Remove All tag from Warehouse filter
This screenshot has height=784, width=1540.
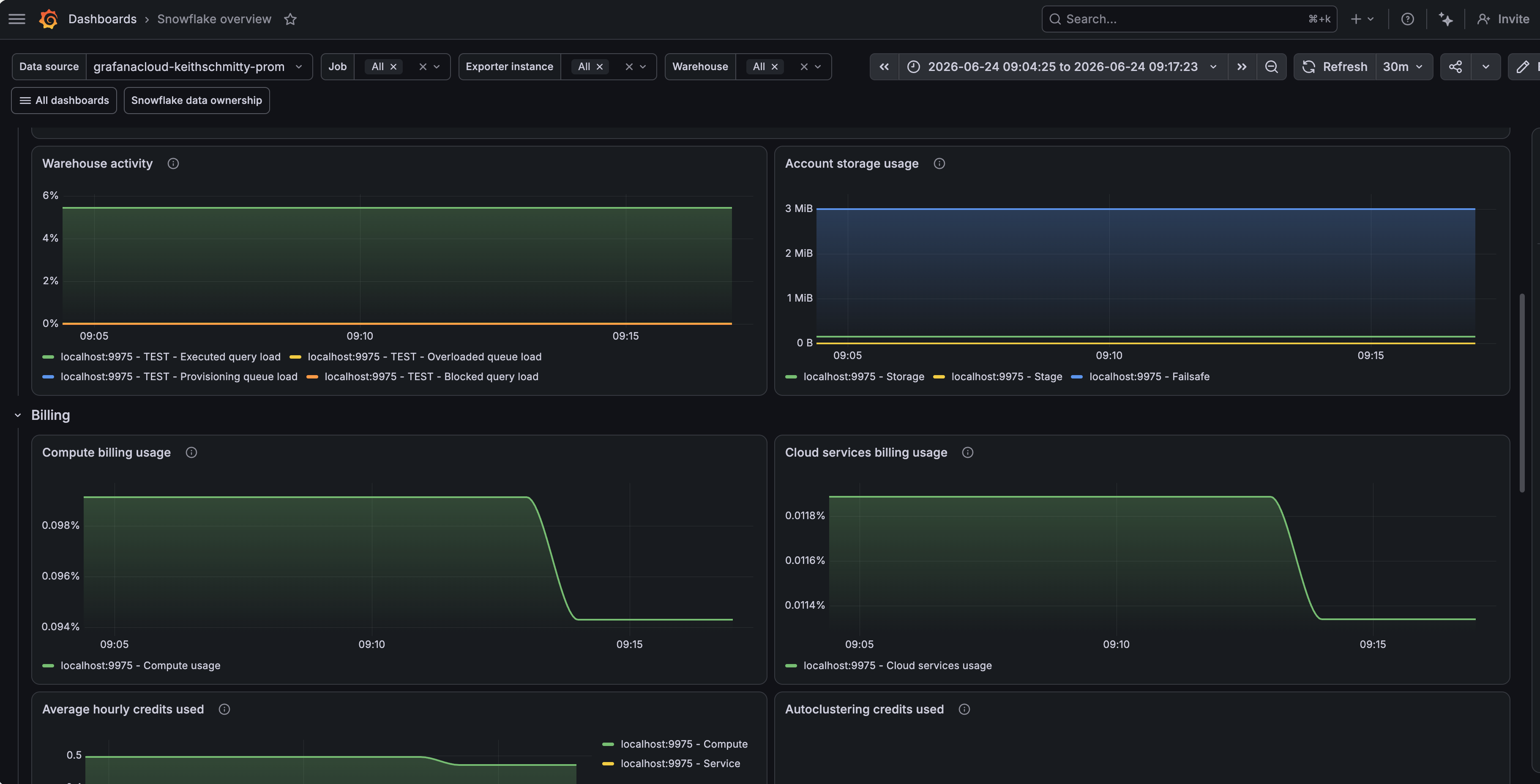pos(775,66)
